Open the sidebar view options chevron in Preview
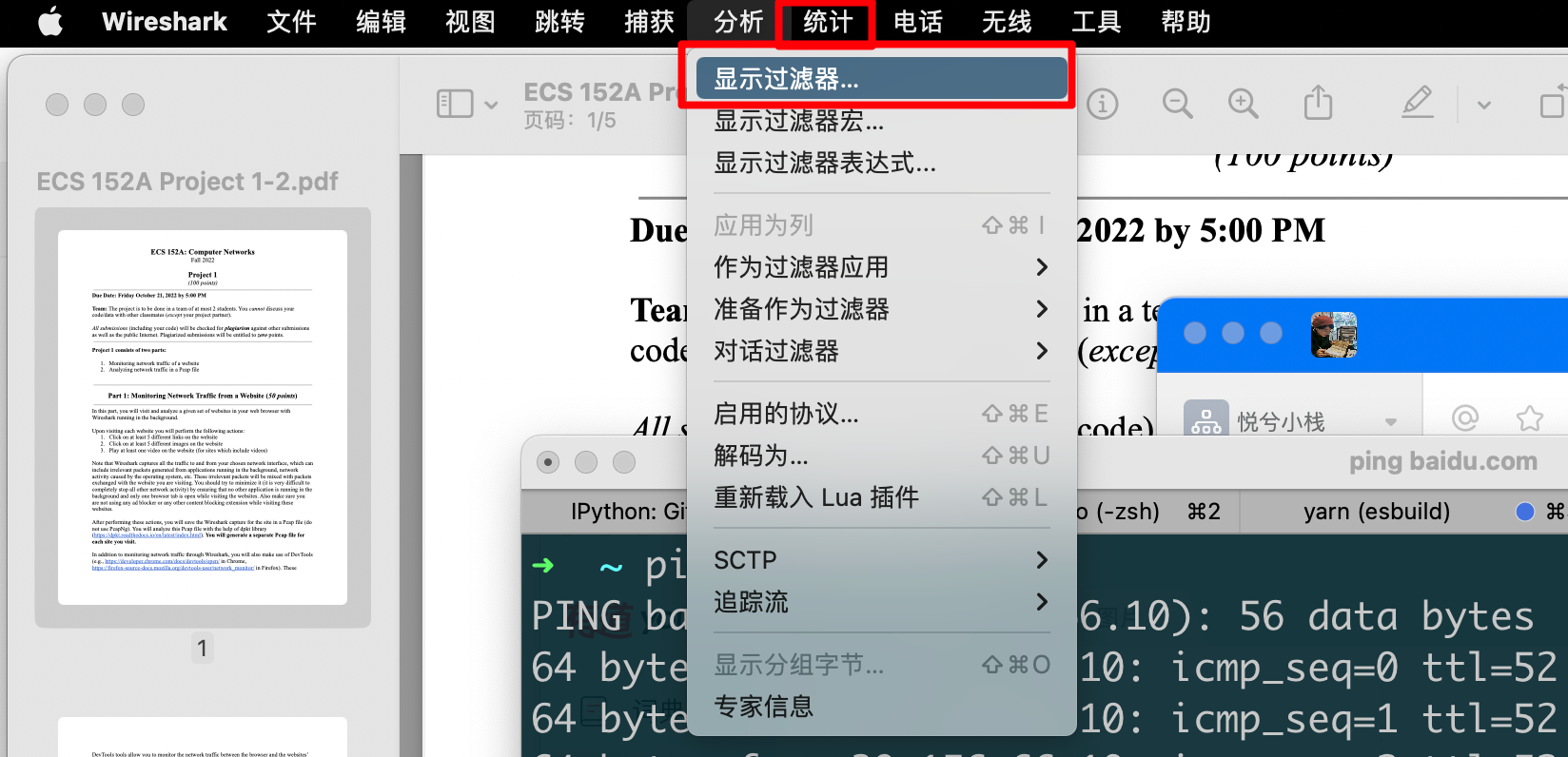1568x757 pixels. point(491,105)
